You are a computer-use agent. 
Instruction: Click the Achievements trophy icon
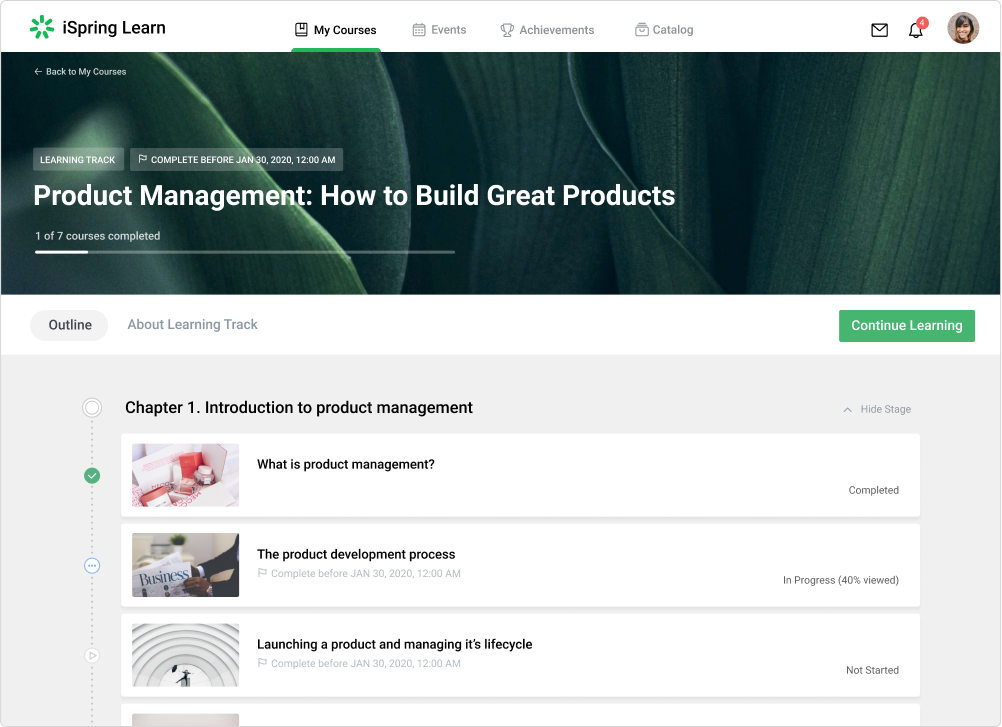[505, 29]
